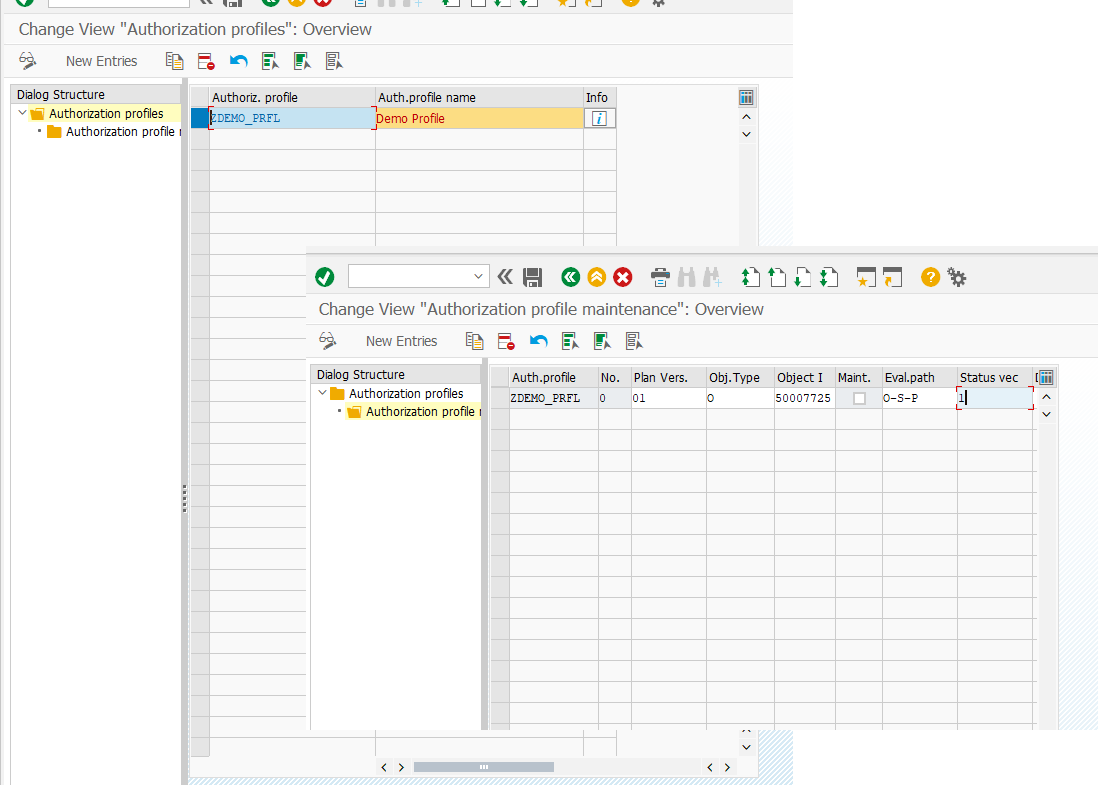Collapse Authorization profiles node in back window tree
This screenshot has height=785, width=1098.
pos(22,113)
